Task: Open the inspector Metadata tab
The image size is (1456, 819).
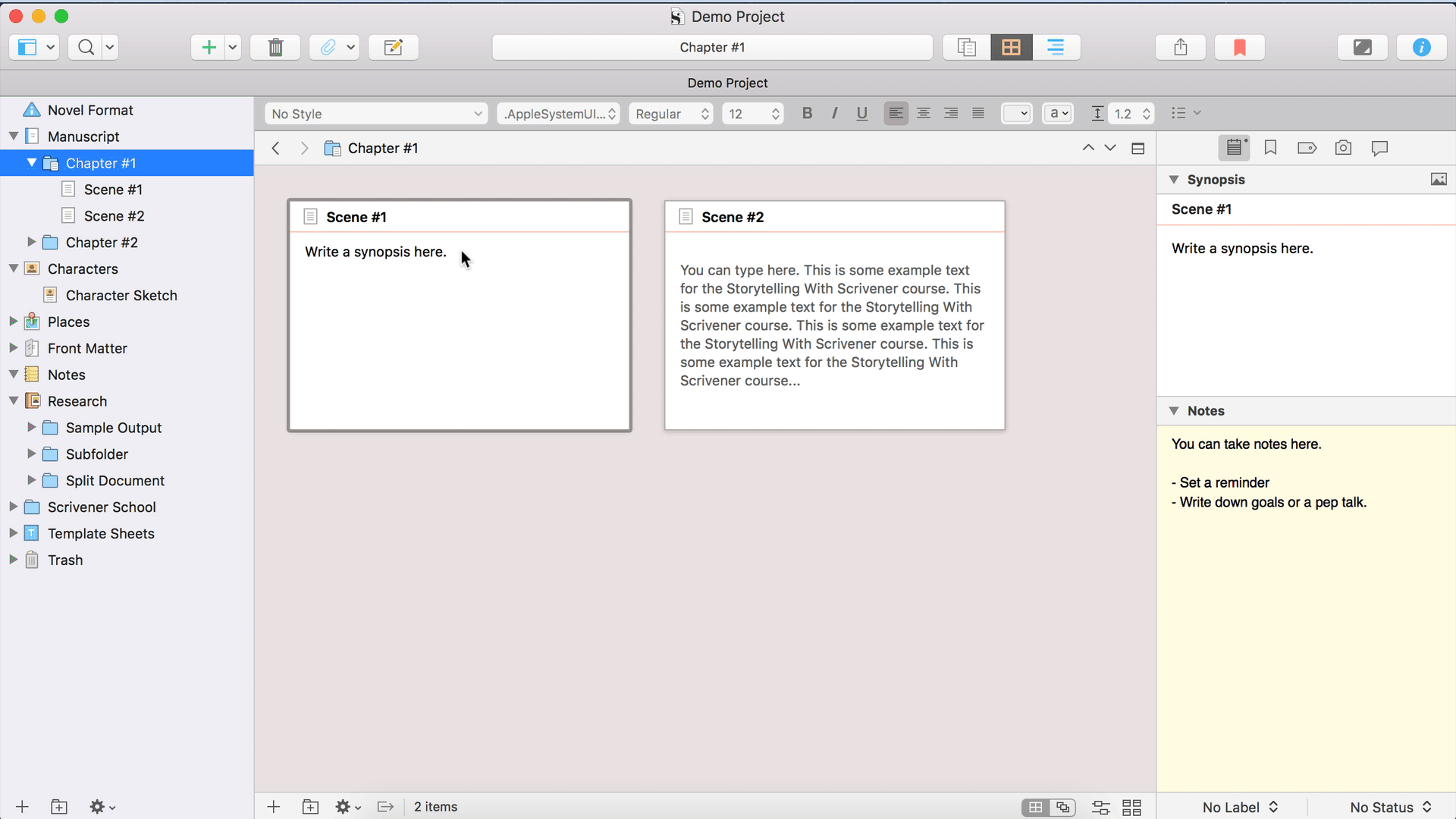Action: click(x=1307, y=148)
